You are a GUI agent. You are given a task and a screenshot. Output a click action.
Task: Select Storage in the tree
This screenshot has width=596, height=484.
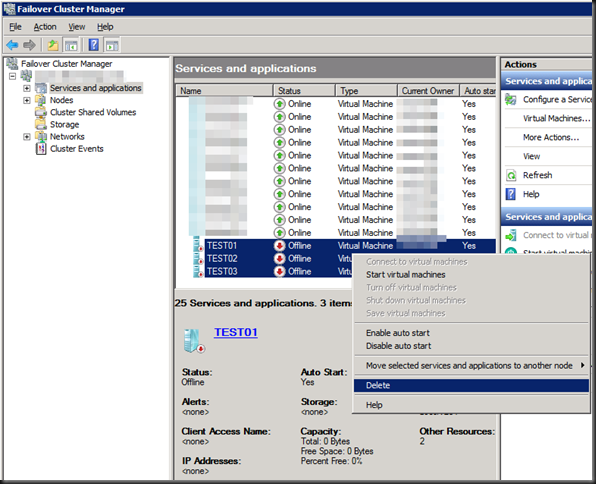pos(65,124)
